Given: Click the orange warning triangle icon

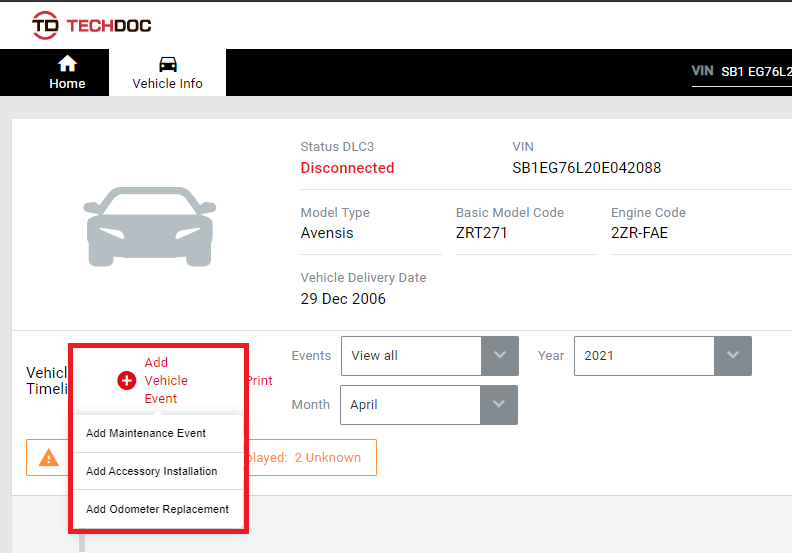Looking at the screenshot, I should [x=48, y=458].
